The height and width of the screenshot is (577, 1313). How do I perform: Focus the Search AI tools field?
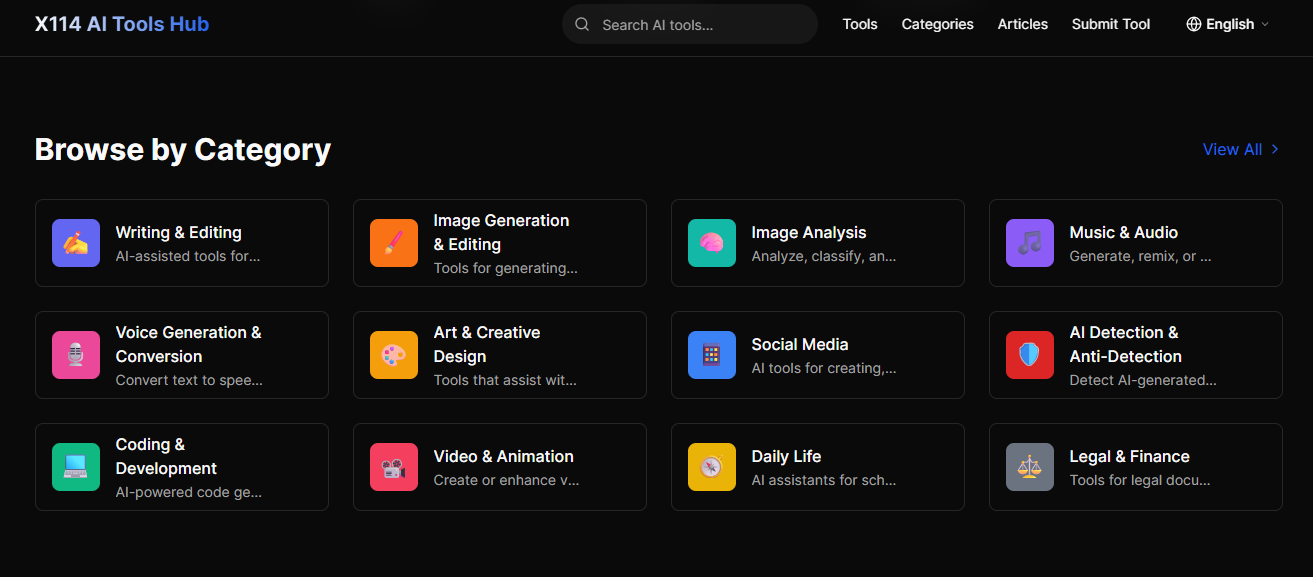click(690, 24)
